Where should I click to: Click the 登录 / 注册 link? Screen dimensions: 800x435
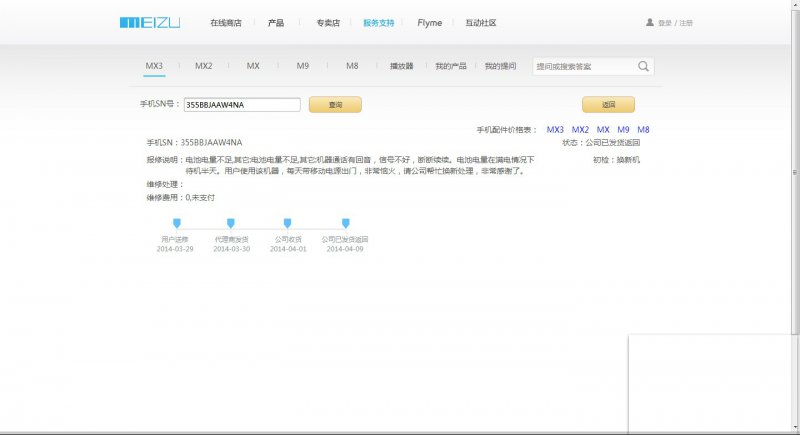(675, 23)
